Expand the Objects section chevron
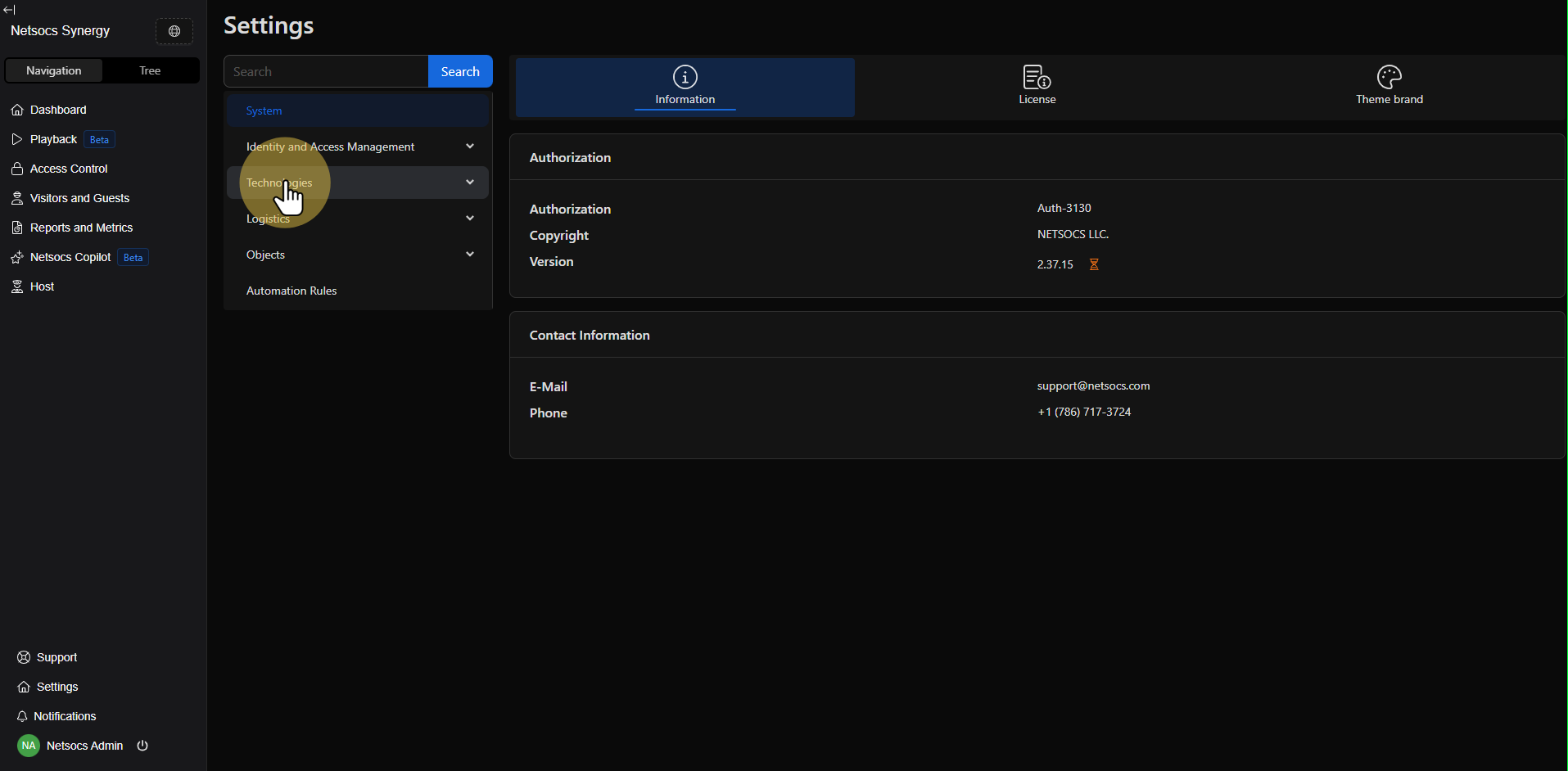The height and width of the screenshot is (771, 1568). coord(470,255)
